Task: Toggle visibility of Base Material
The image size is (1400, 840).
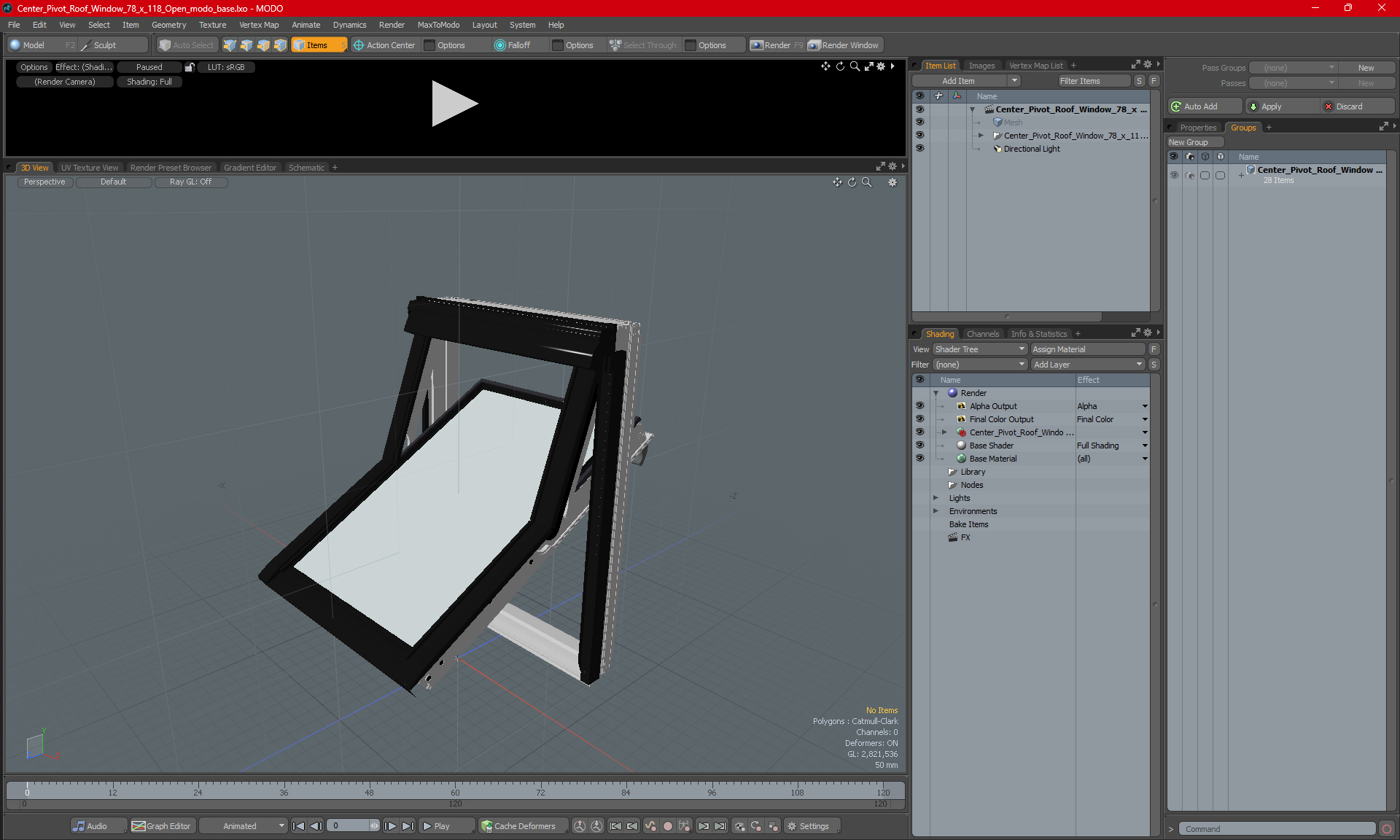Action: click(919, 458)
